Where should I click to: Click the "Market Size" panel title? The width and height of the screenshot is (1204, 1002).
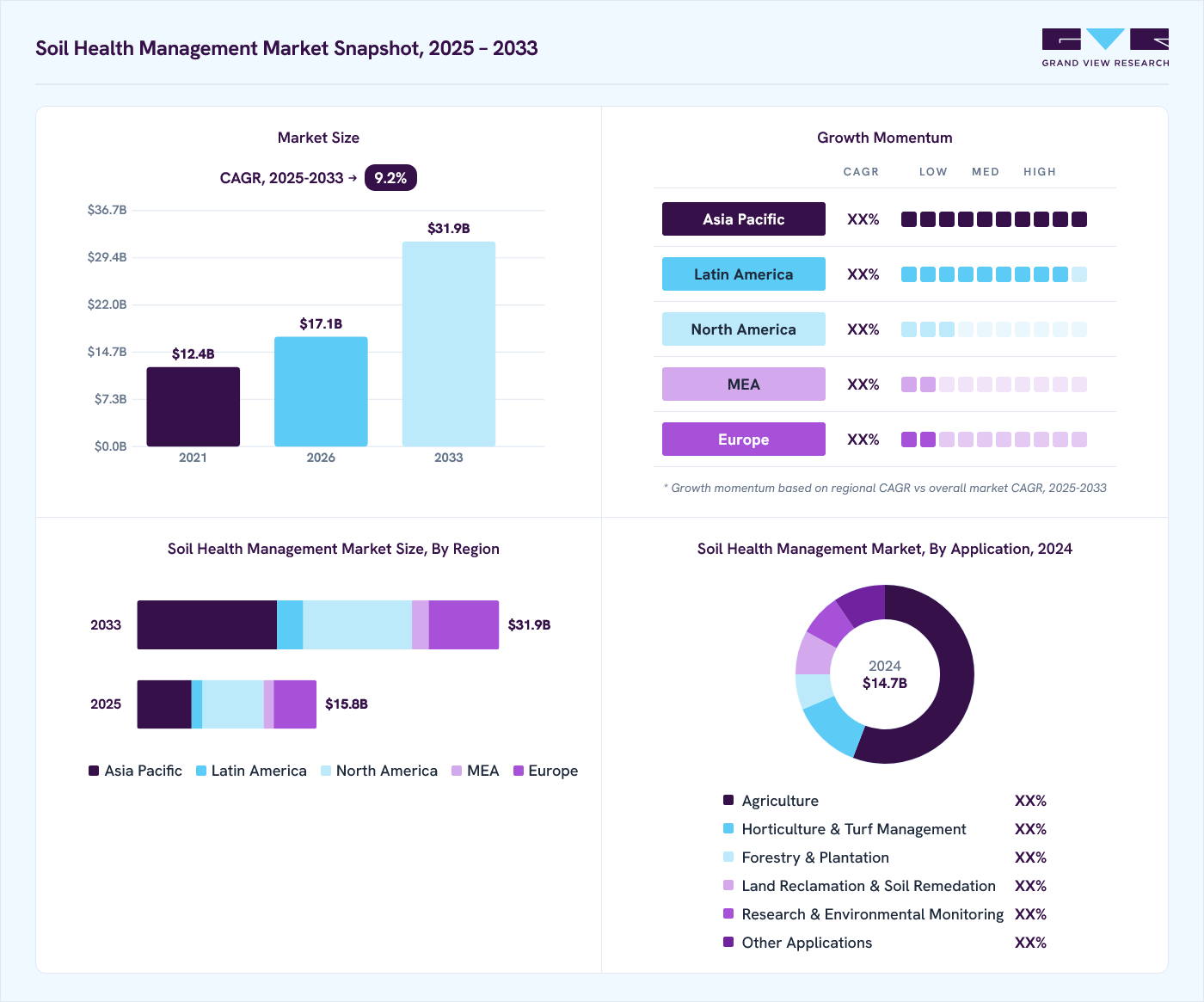pos(318,138)
